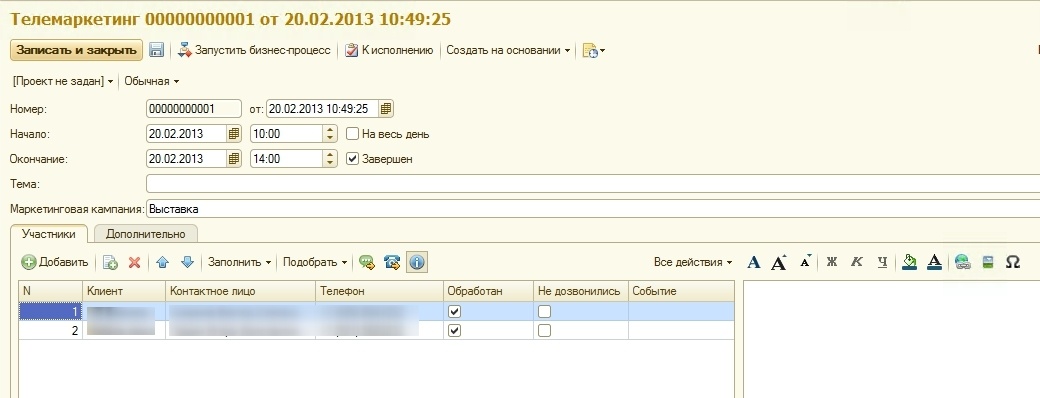The image size is (1040, 398).
Task: Click the floppy disk save icon
Action: point(156,50)
